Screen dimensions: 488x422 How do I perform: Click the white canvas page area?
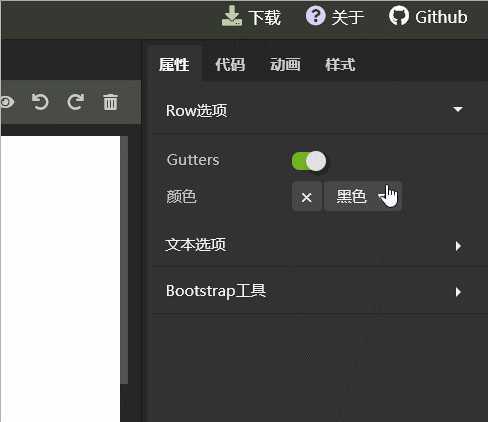pyautogui.click(x=60, y=278)
